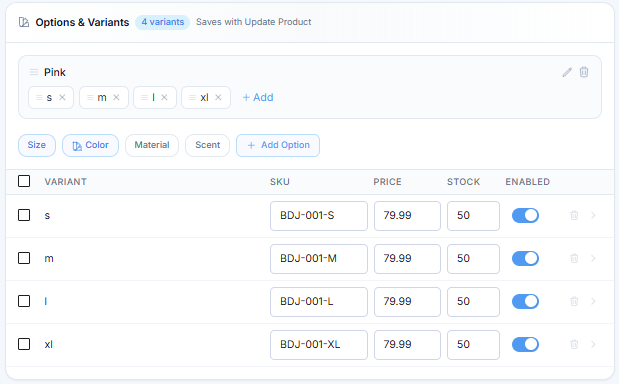
Task: Edit SKU field BDJ-001-M
Action: tap(319, 259)
